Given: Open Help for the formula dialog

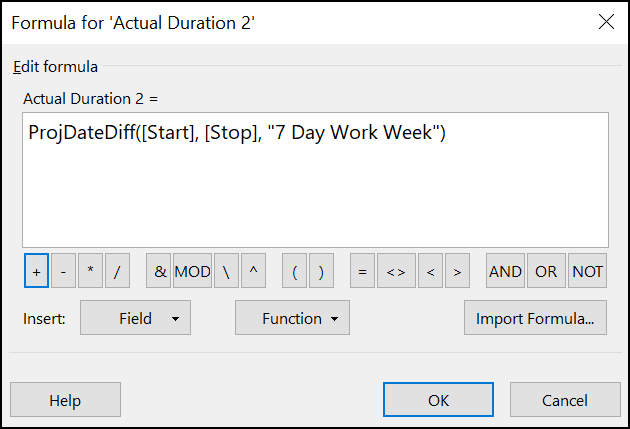Looking at the screenshot, I should tap(65, 400).
